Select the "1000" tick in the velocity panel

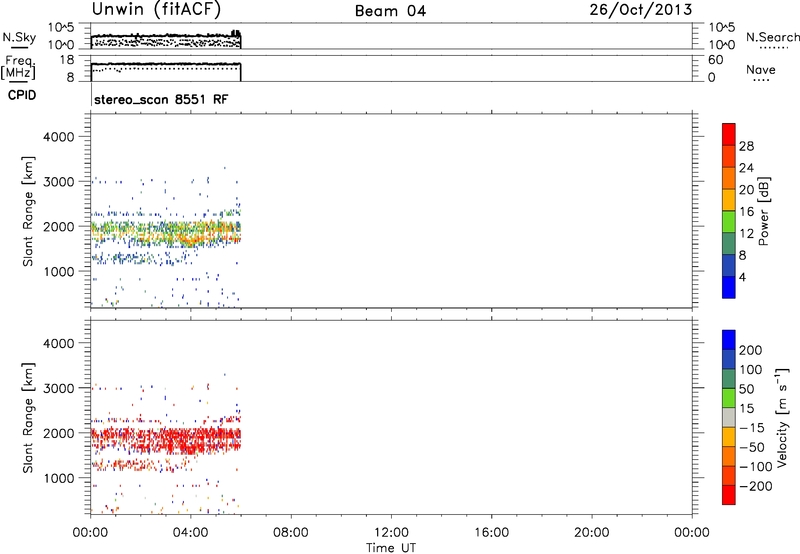click(x=59, y=478)
